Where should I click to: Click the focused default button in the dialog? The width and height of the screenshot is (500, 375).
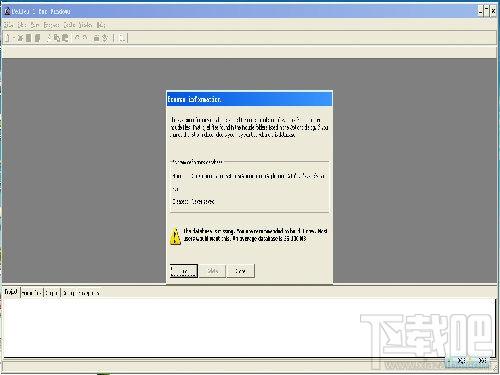click(x=184, y=271)
